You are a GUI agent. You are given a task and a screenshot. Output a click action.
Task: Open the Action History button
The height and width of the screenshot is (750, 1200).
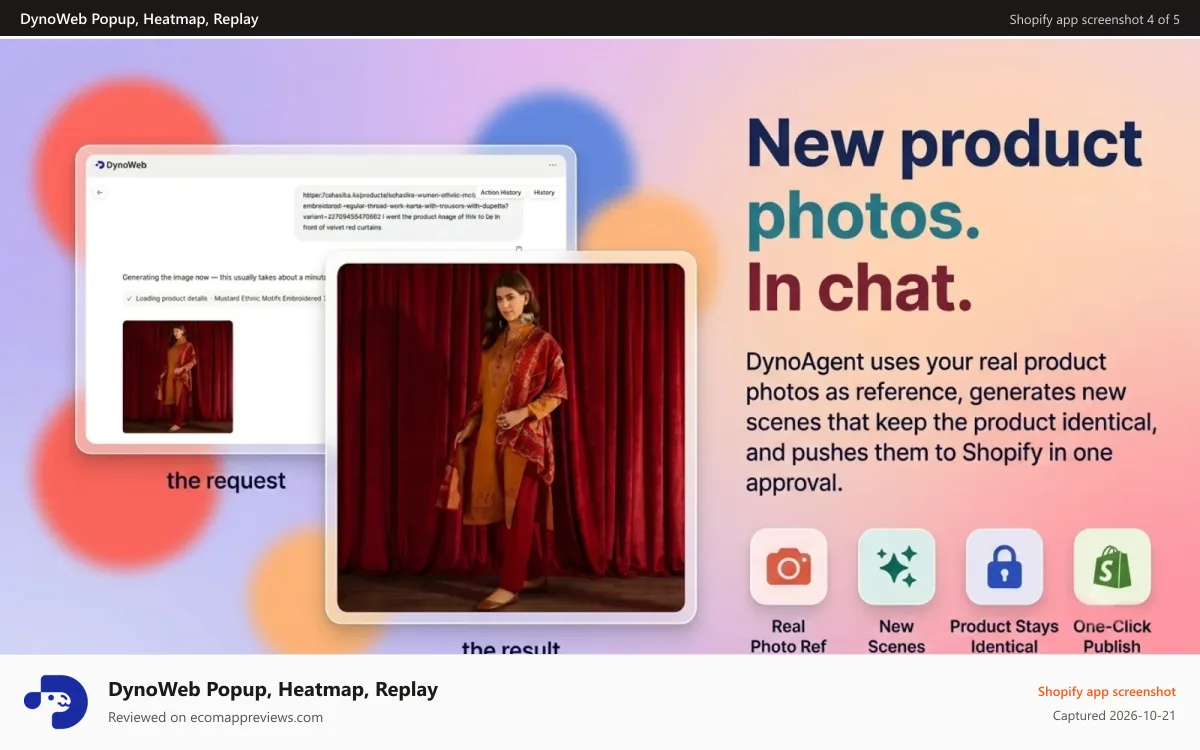500,192
